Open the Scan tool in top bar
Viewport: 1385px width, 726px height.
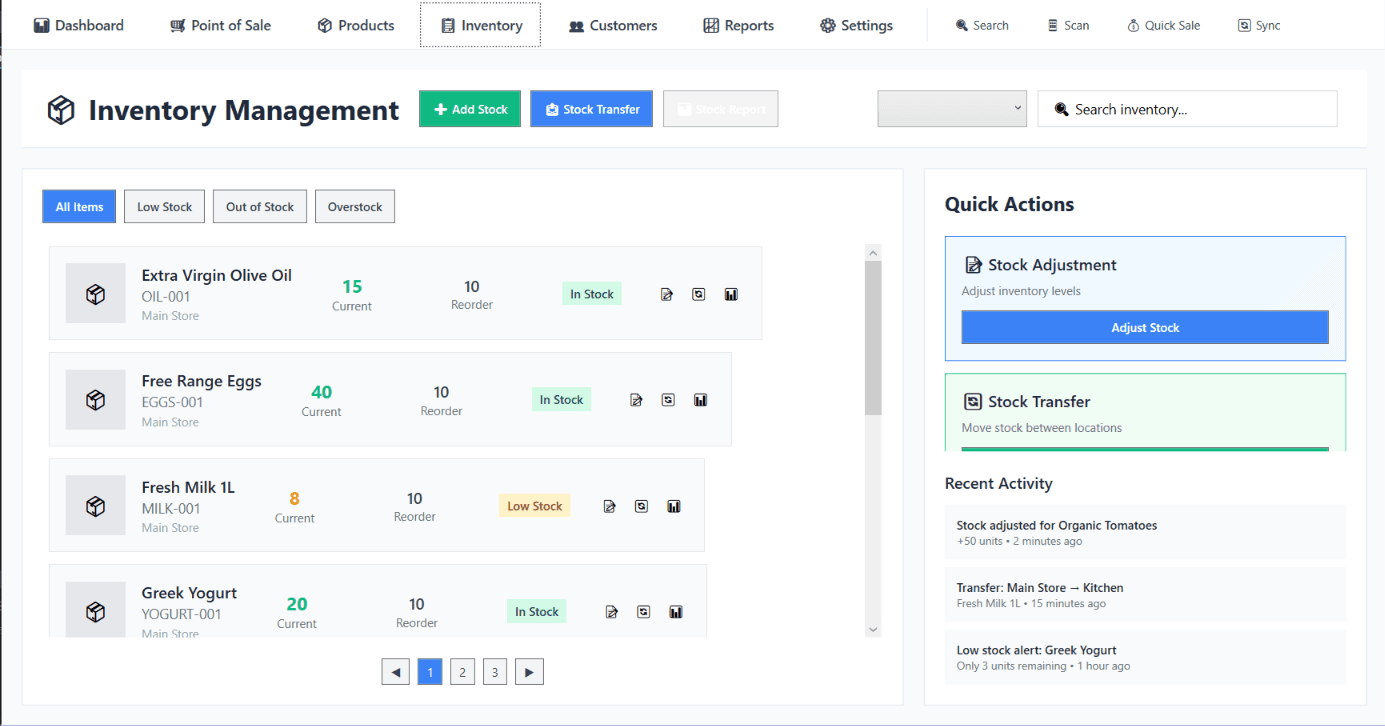(1068, 25)
